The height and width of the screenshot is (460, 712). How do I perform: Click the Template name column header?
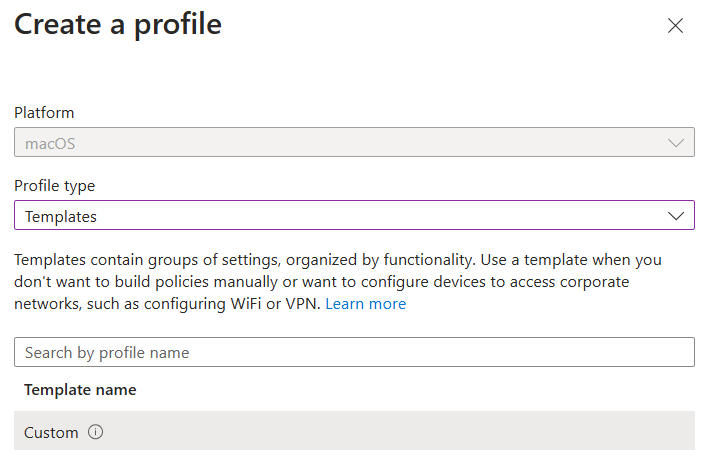(80, 390)
